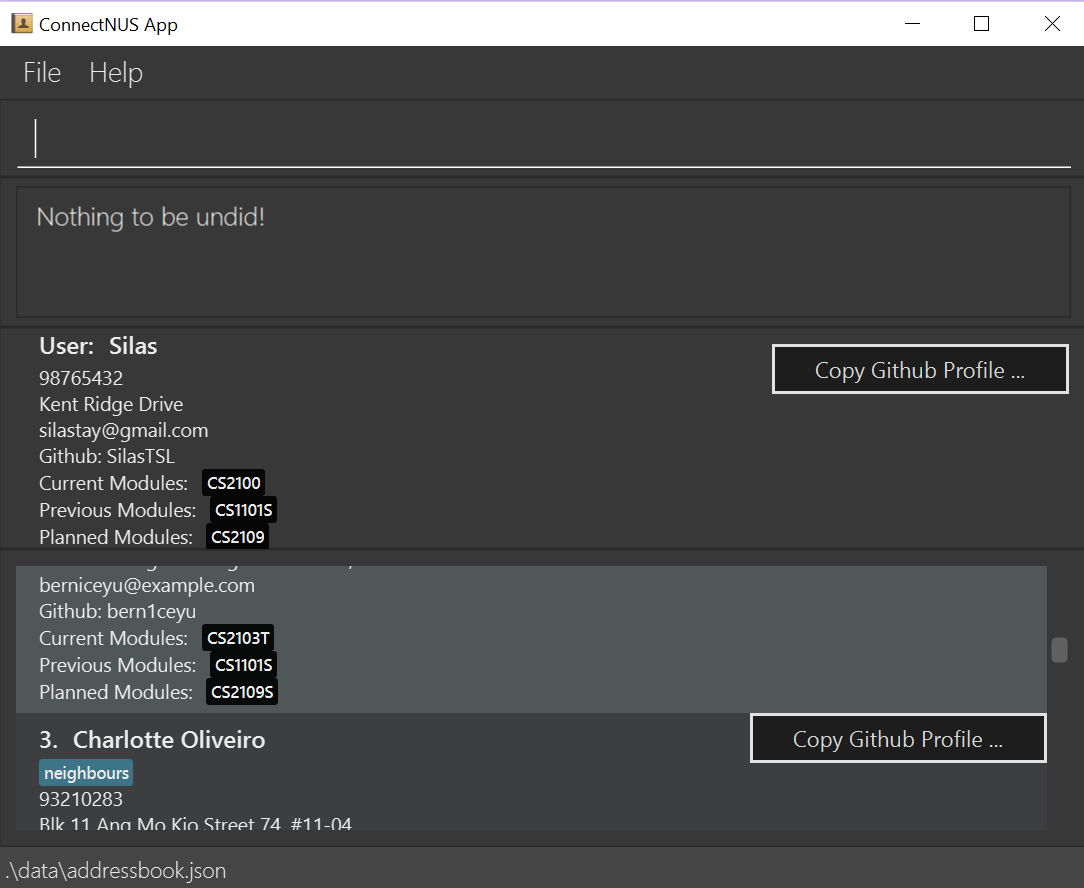
Task: Click the berniceyu@example.com email
Action: click(x=147, y=585)
